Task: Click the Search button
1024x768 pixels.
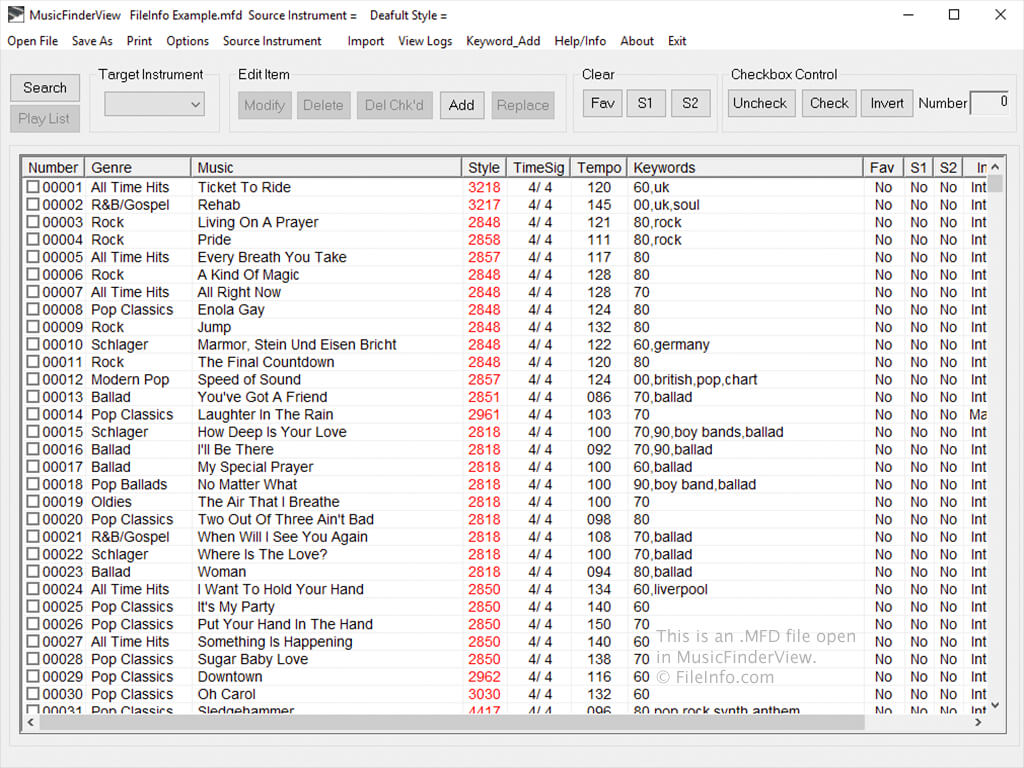Action: pyautogui.click(x=45, y=88)
